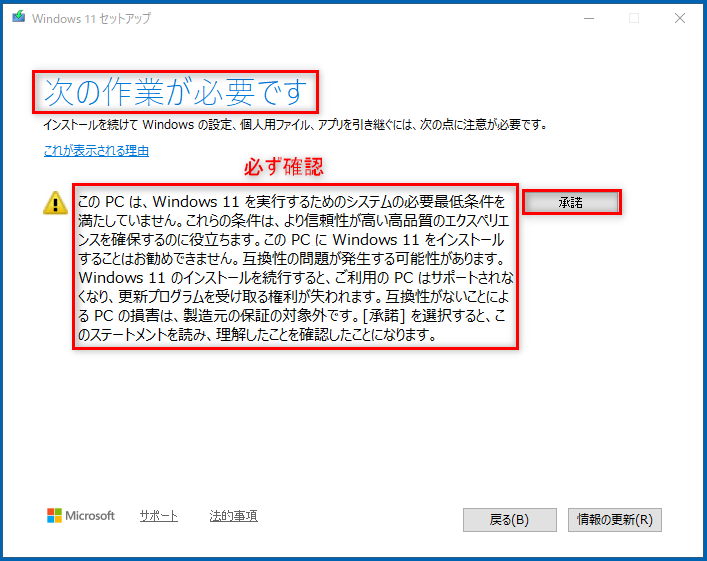Image resolution: width=707 pixels, height=561 pixels.
Task: Open the 法的事項 legal link
Action: (234, 515)
